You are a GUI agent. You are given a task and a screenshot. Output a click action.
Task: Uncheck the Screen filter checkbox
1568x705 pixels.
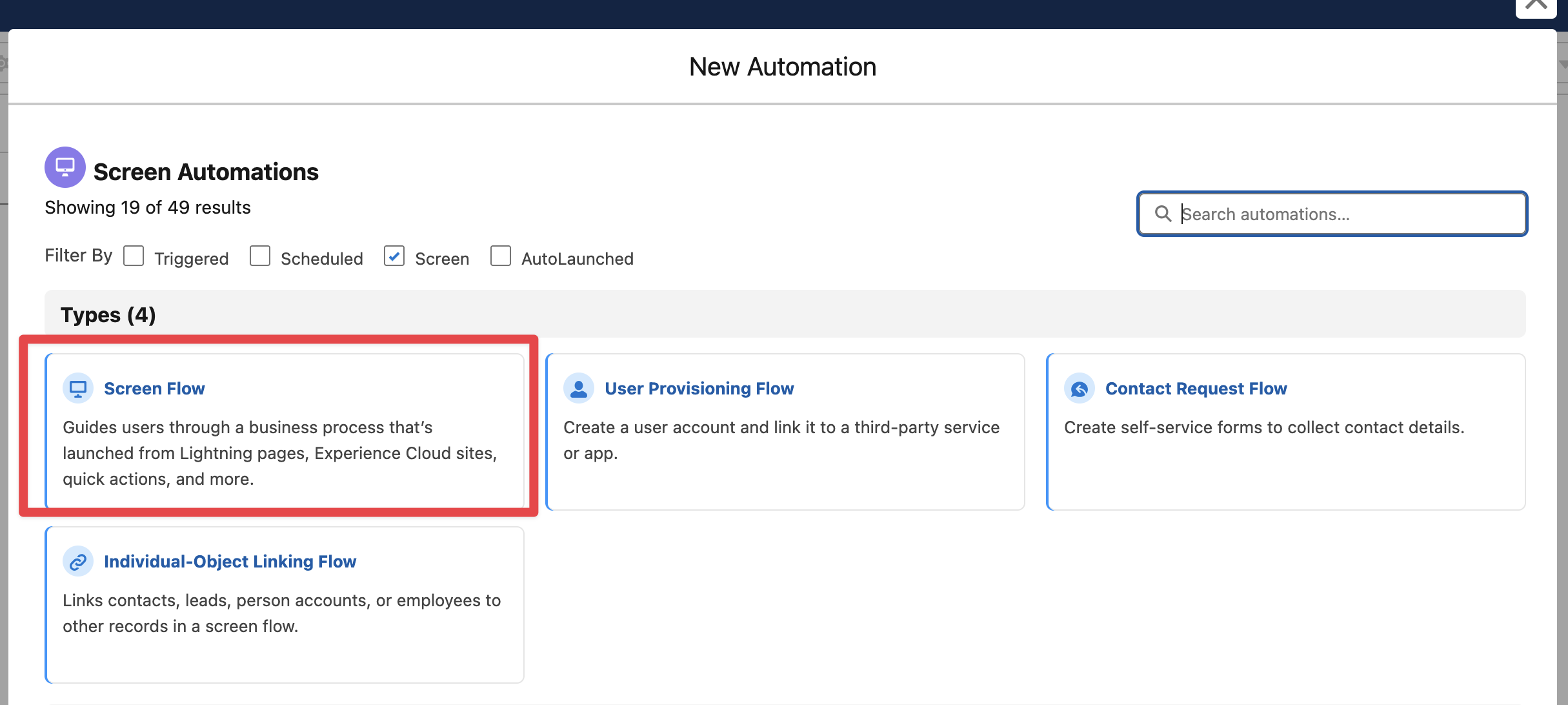coord(394,256)
